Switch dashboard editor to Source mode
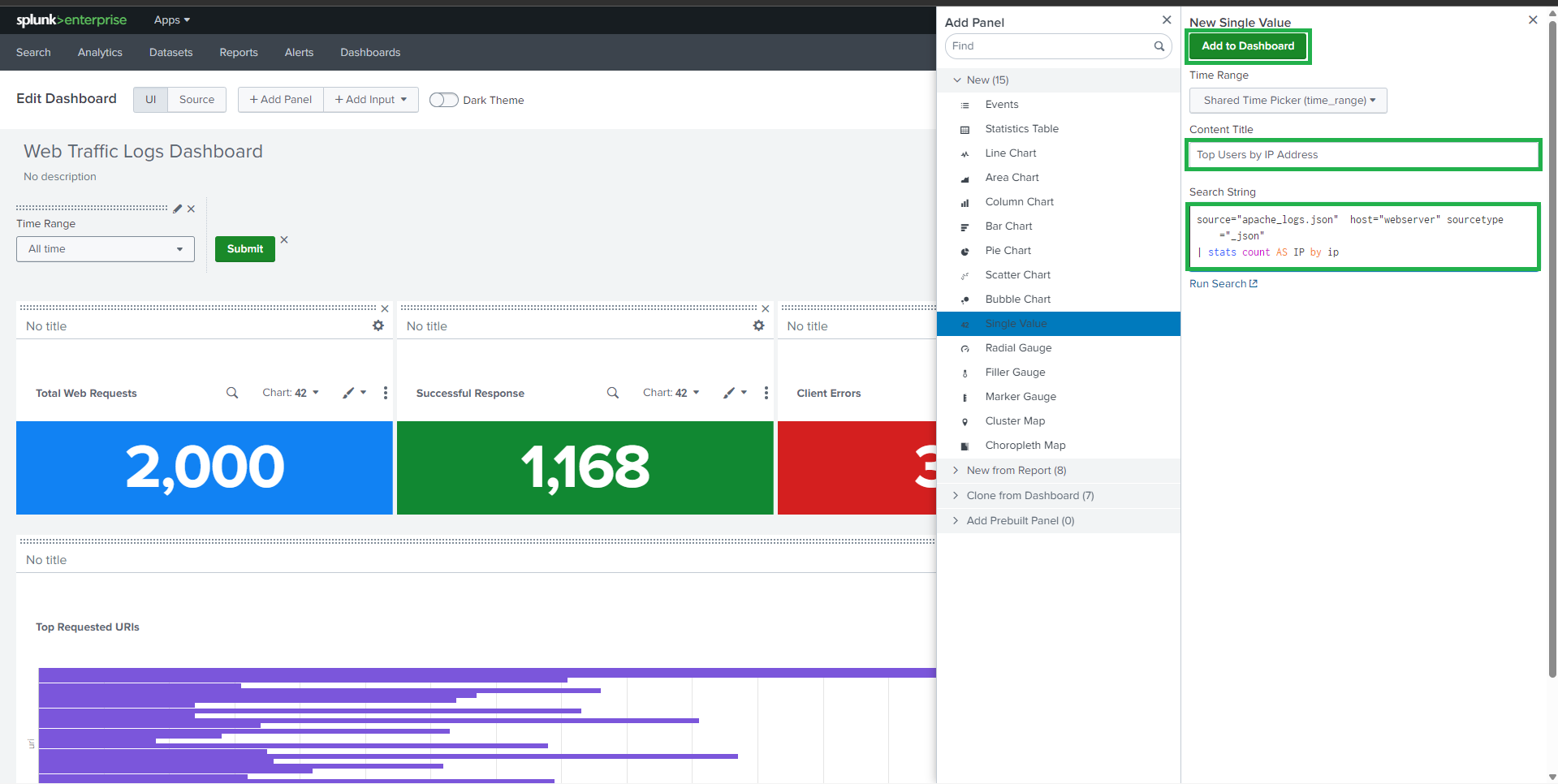 click(x=196, y=100)
